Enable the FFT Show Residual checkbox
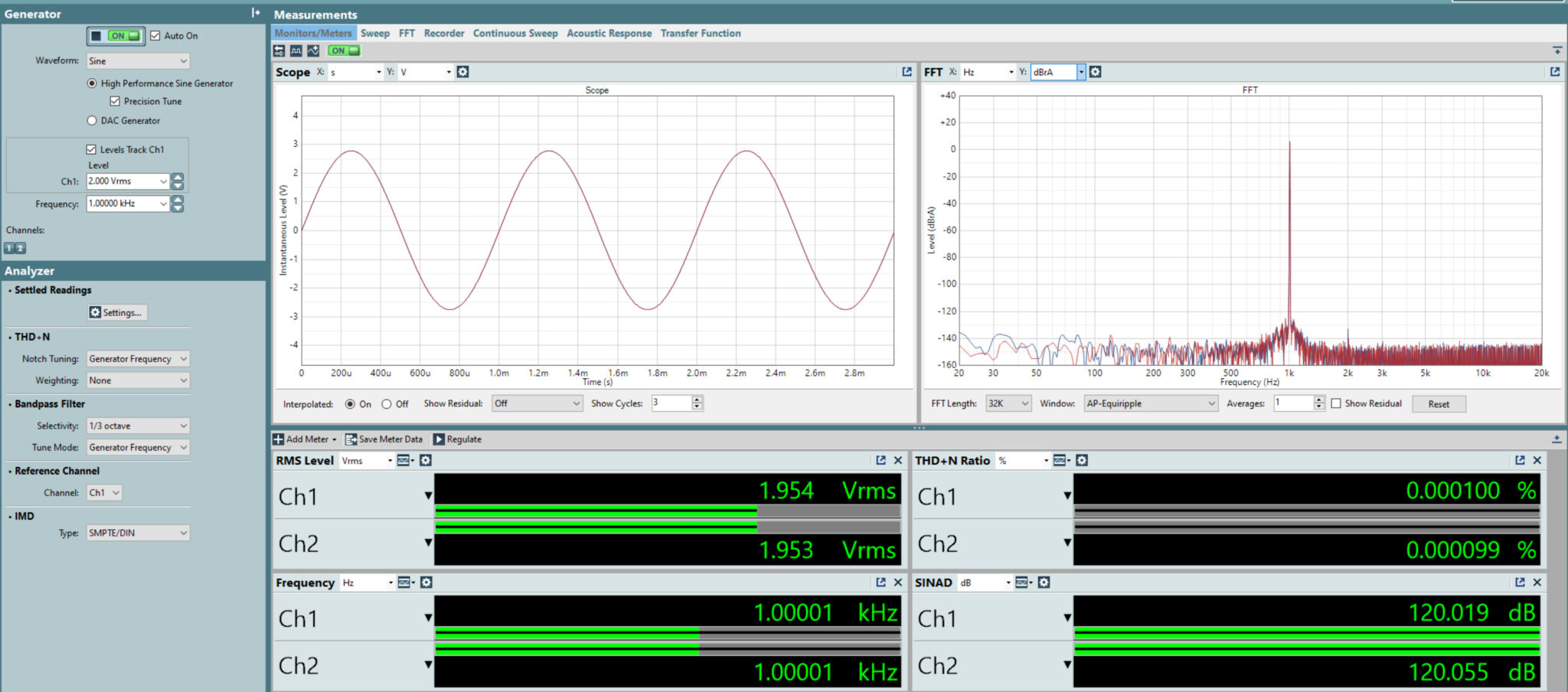The image size is (1568, 692). [x=1336, y=403]
